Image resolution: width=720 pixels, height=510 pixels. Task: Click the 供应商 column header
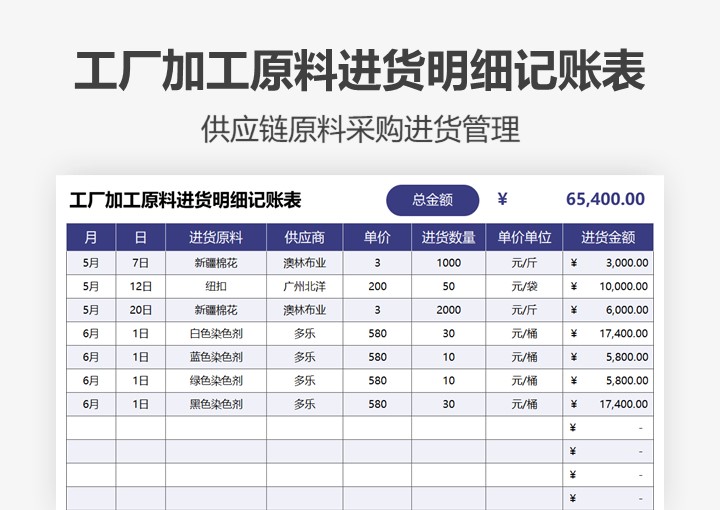(304, 237)
